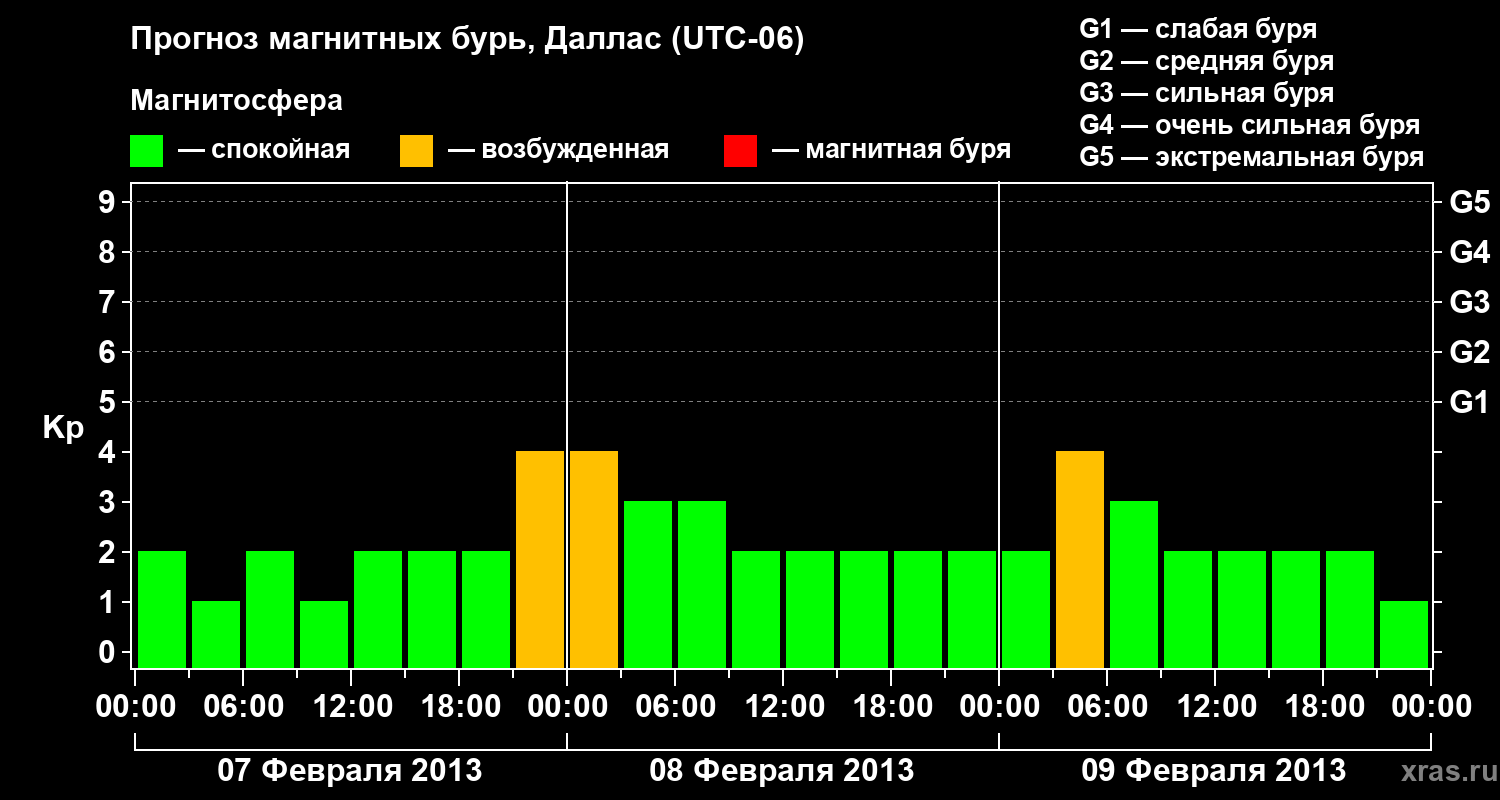
Task: Click the right-axis 'G2' label at Kp 6 level
Action: (x=1469, y=352)
